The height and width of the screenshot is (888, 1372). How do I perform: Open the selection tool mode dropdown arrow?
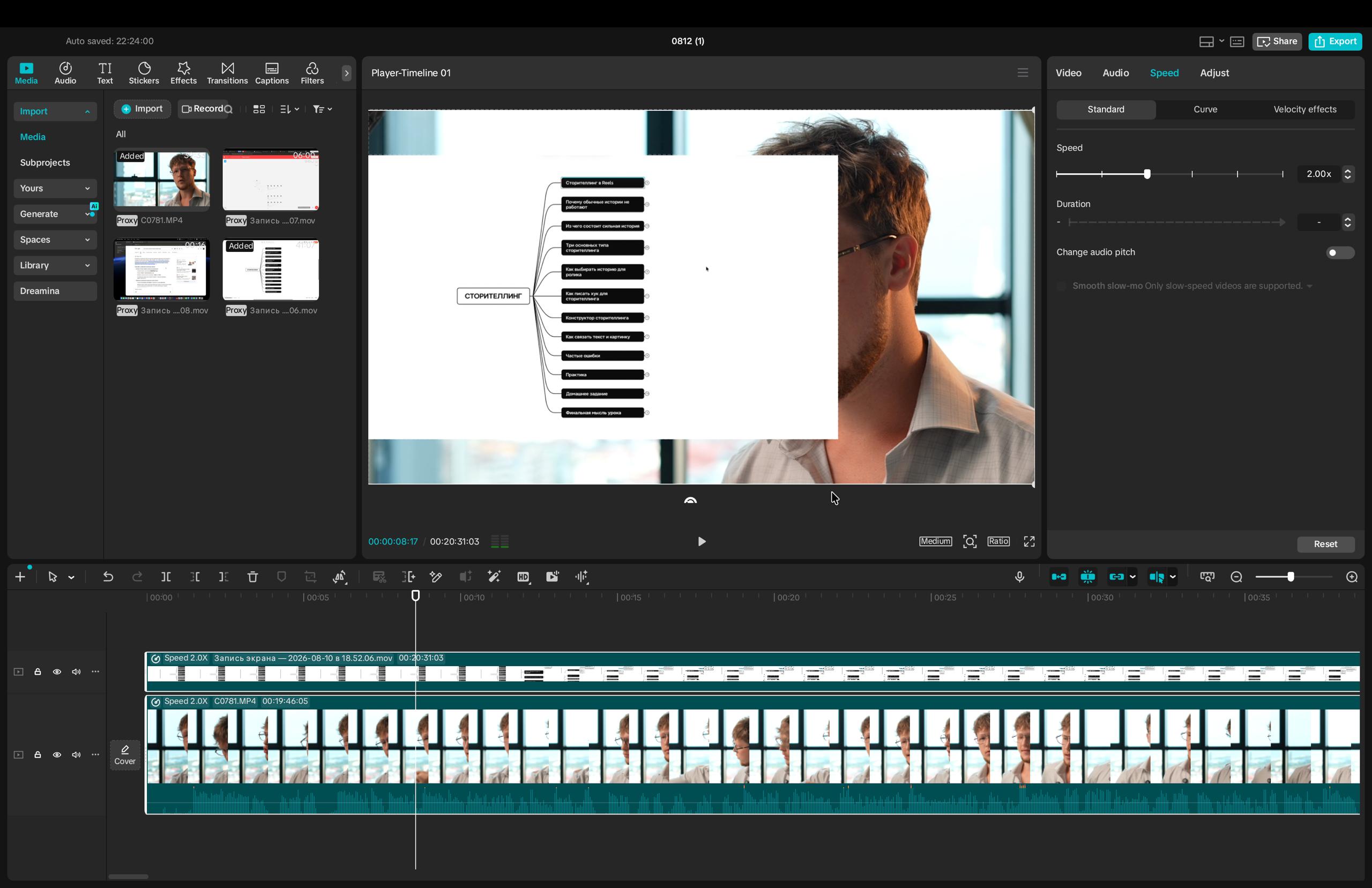click(71, 577)
